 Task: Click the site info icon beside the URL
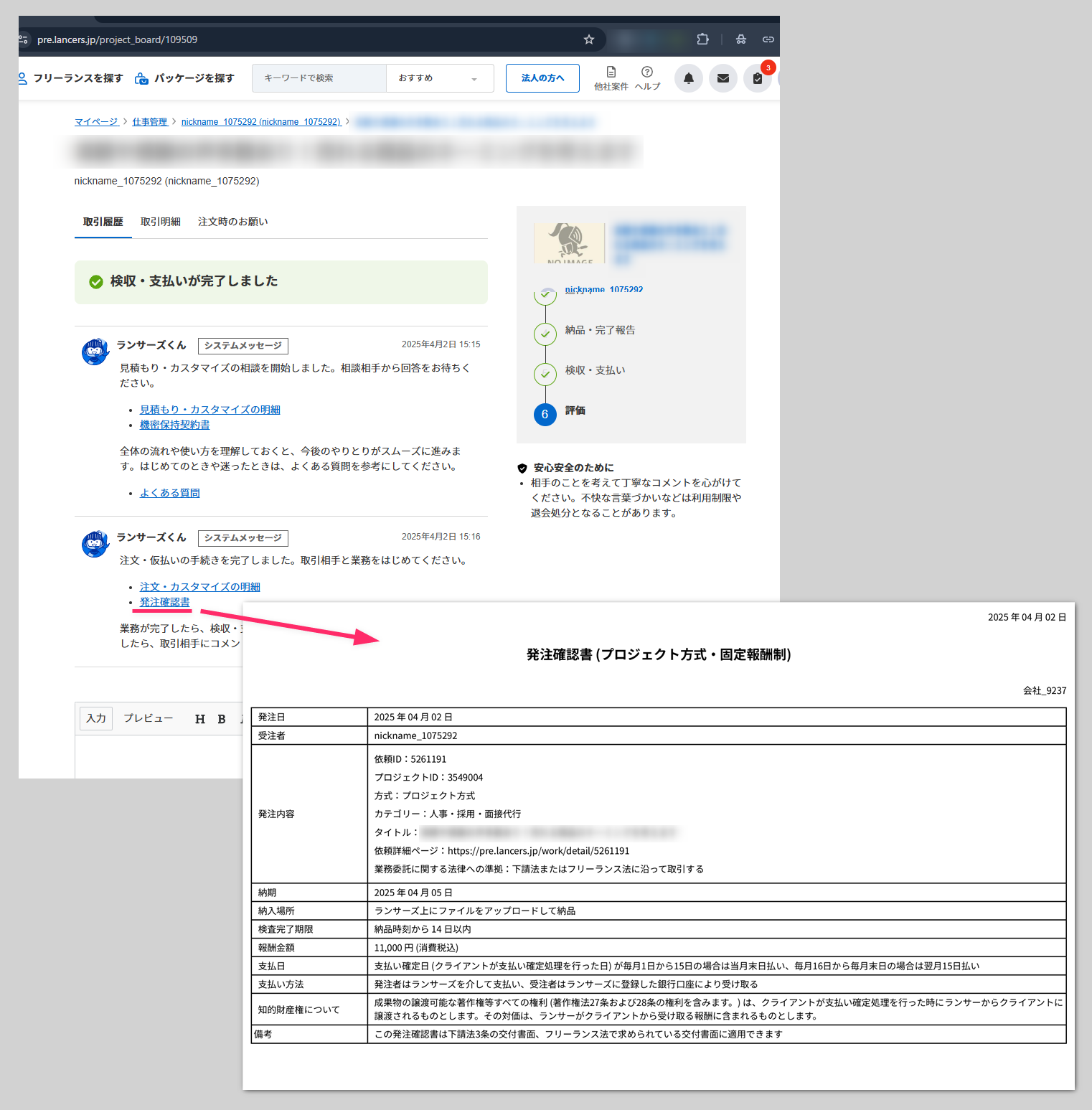point(24,39)
